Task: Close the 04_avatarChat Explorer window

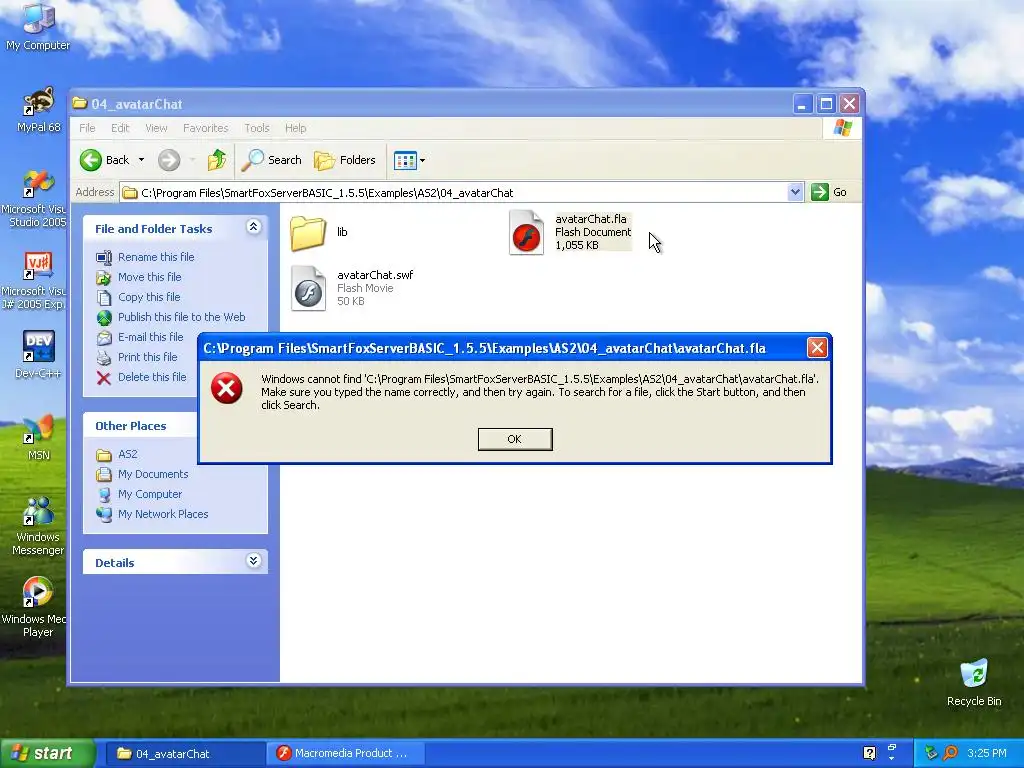Action: pyautogui.click(x=850, y=103)
